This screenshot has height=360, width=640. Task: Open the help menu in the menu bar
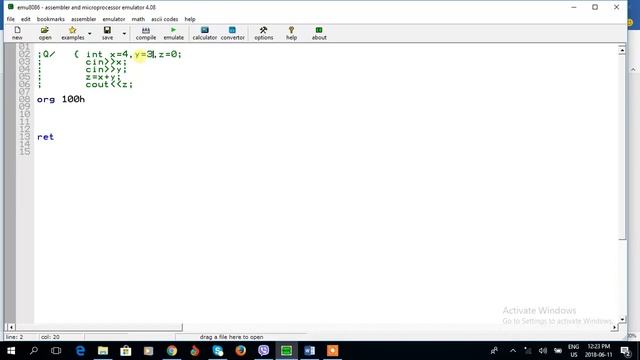(190, 19)
